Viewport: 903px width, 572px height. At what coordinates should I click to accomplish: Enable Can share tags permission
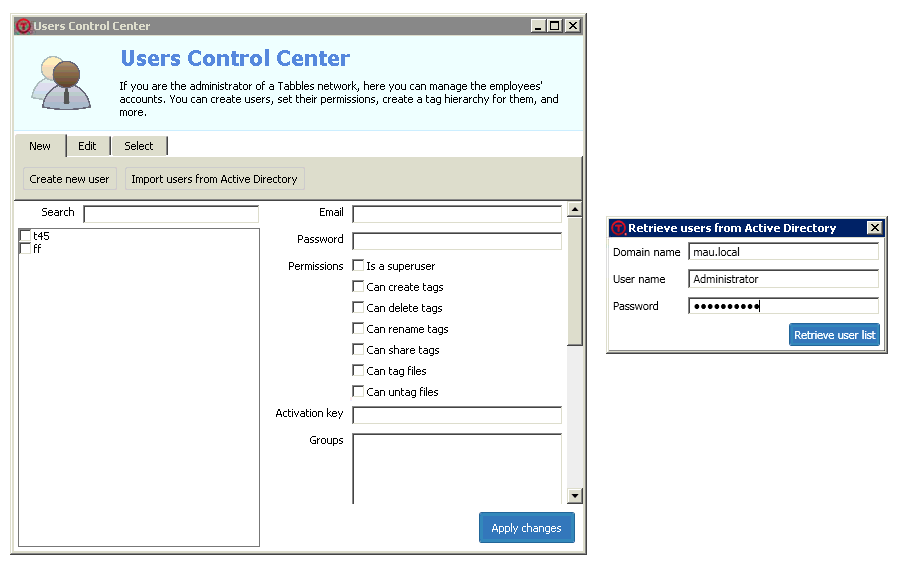point(358,350)
